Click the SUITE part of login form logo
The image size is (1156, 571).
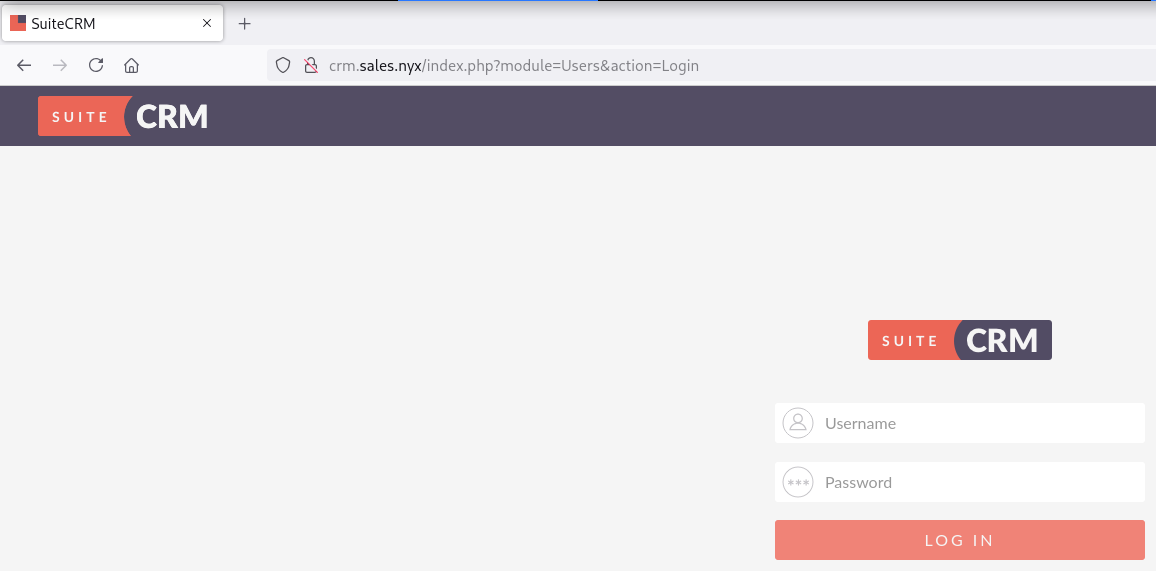[909, 341]
